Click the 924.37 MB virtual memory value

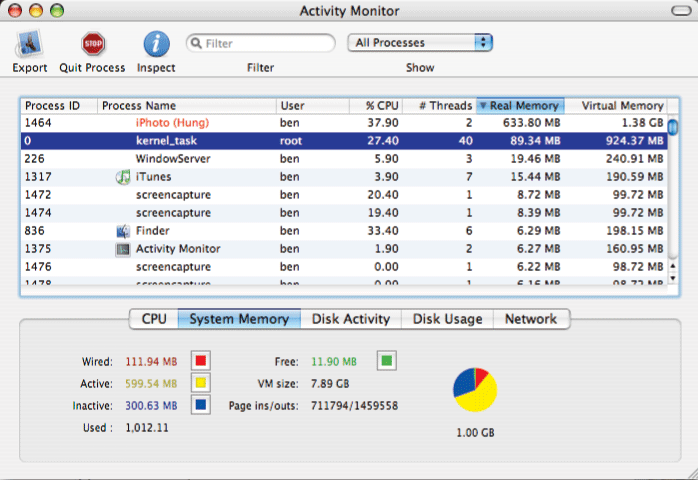tap(634, 141)
